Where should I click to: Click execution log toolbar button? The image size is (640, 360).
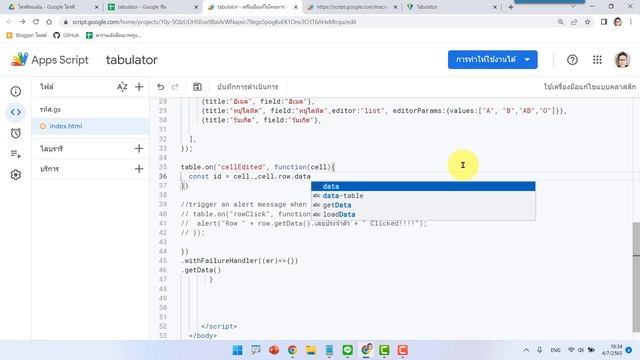coord(247,87)
